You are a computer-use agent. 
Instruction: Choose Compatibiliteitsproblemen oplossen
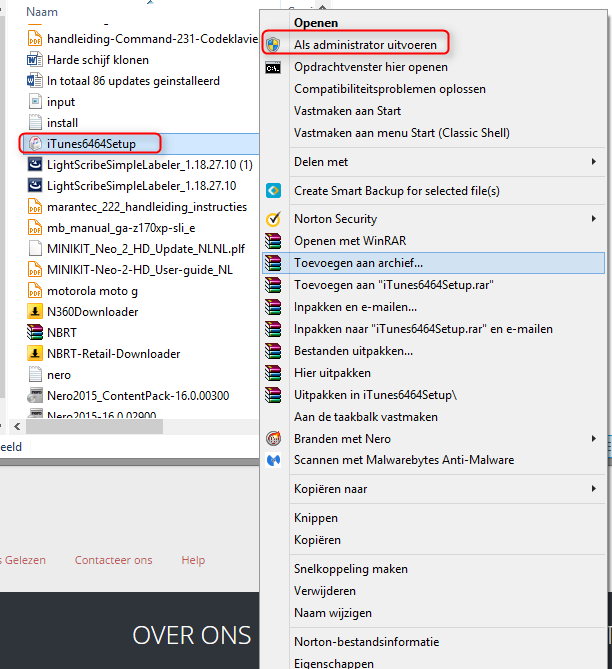390,89
